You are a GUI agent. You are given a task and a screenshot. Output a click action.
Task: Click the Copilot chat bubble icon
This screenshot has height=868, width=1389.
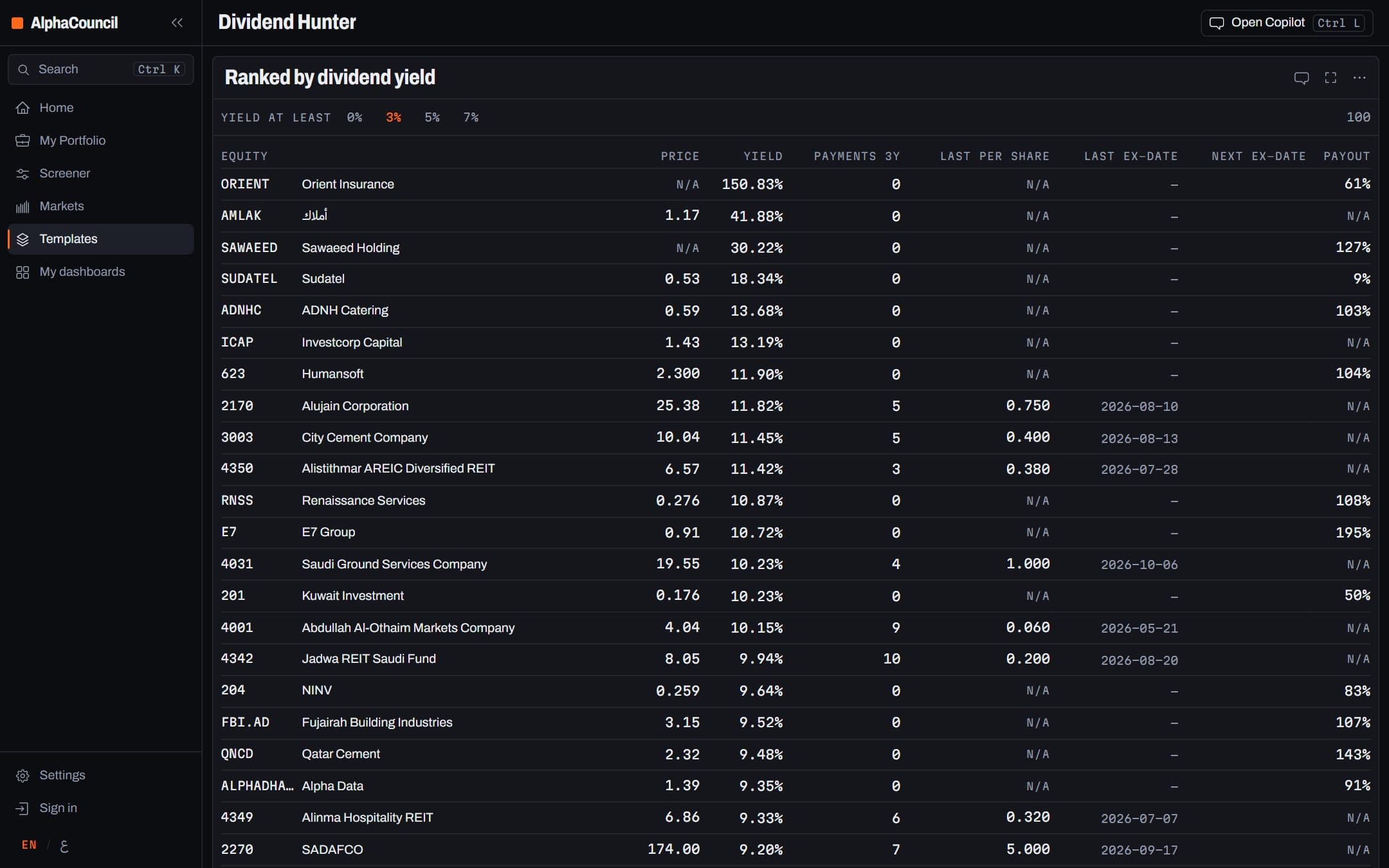[1217, 23]
